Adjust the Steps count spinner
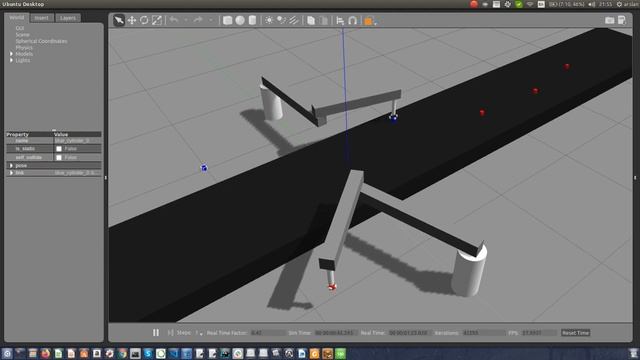 click(x=199, y=333)
